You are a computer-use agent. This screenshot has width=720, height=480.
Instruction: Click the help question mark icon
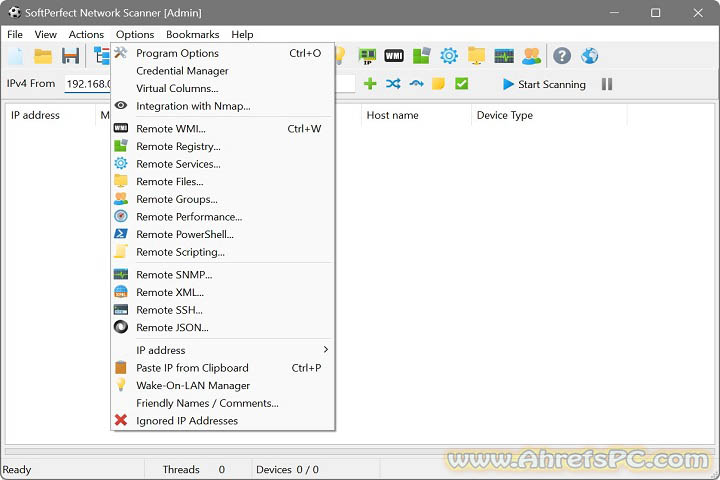click(562, 56)
